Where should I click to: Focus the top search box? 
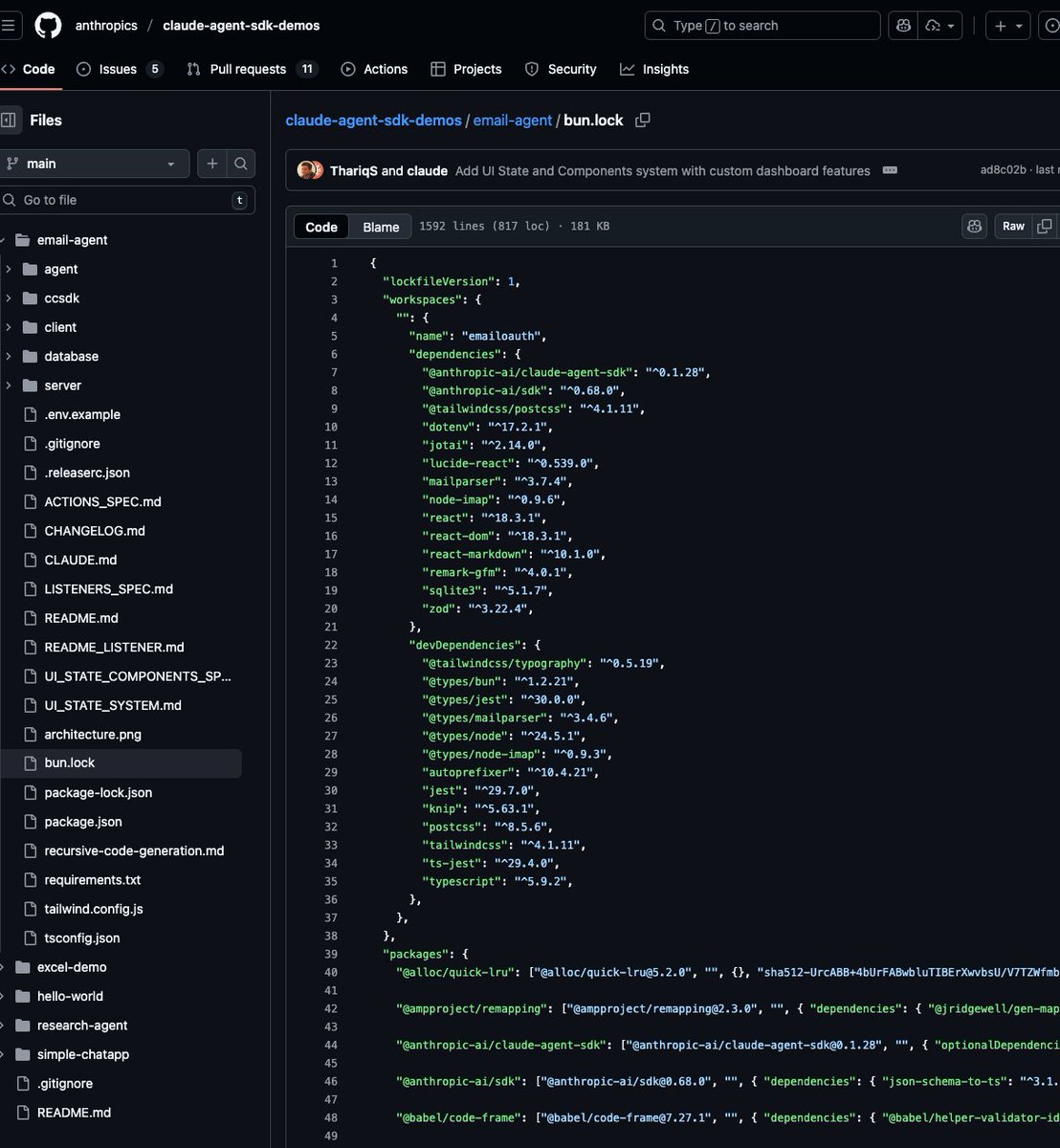point(762,26)
